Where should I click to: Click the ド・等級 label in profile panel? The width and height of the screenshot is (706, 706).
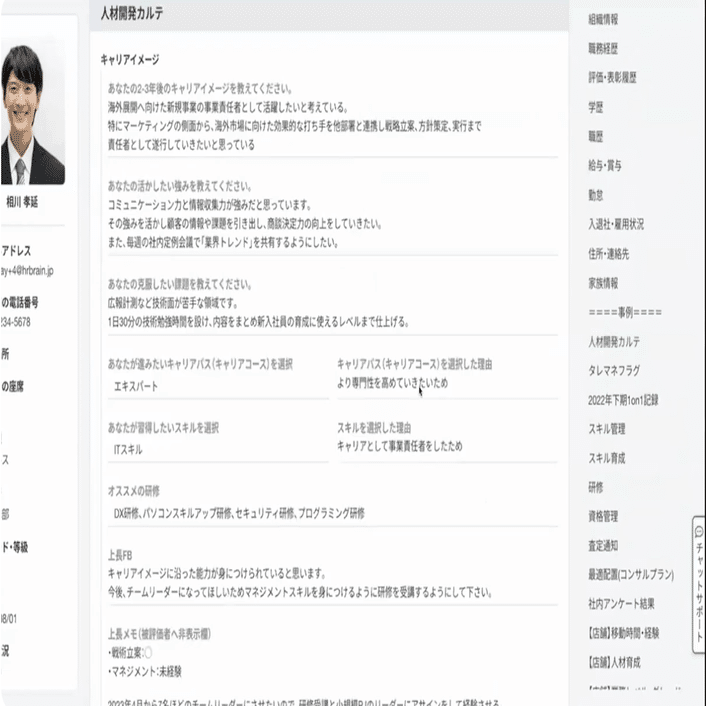pyautogui.click(x=15, y=547)
